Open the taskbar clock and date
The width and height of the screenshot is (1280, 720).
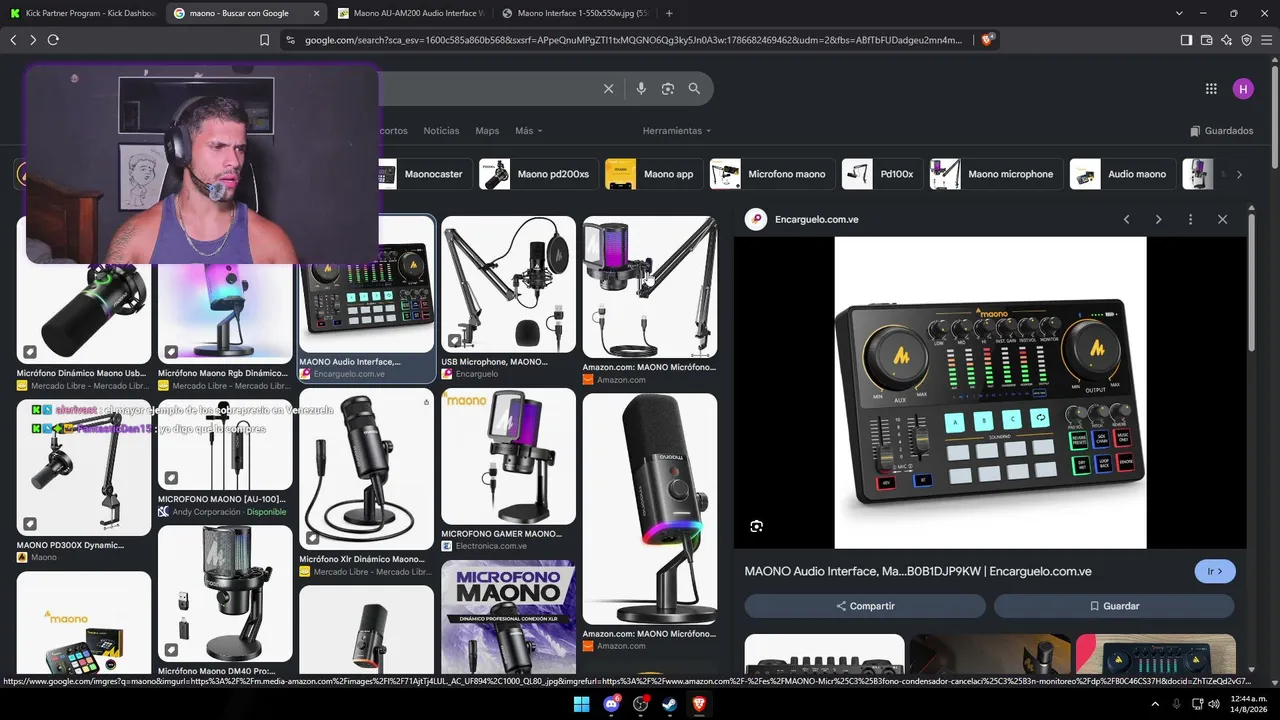[x=1248, y=704]
